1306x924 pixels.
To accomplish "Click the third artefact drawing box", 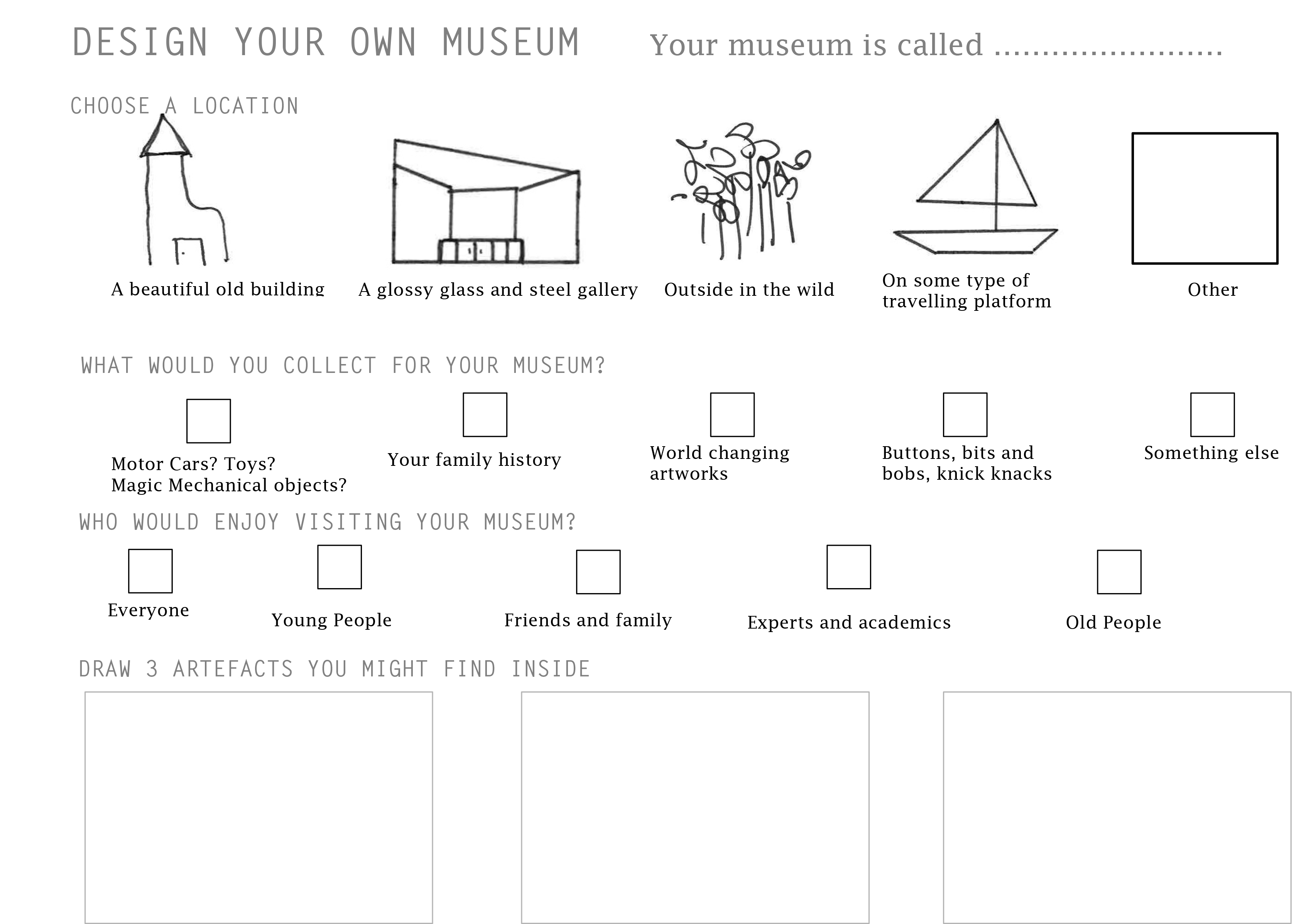I will point(1117,808).
